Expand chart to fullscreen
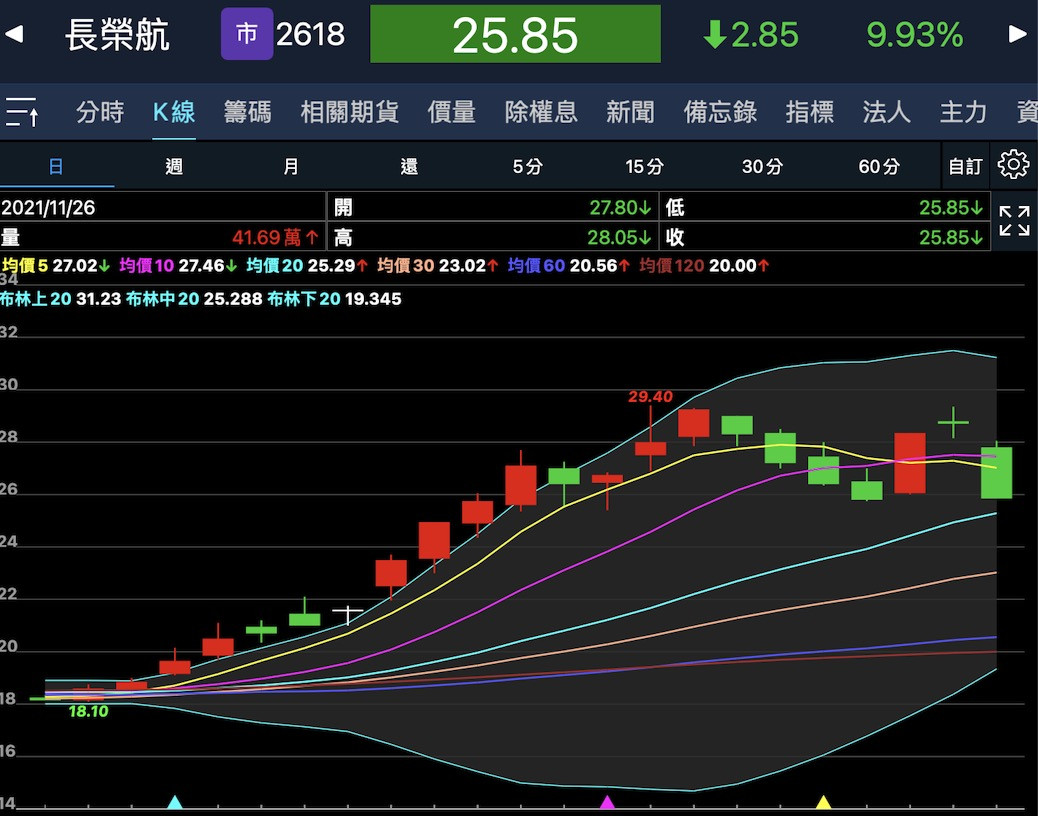Image resolution: width=1038 pixels, height=816 pixels. pos(1014,221)
